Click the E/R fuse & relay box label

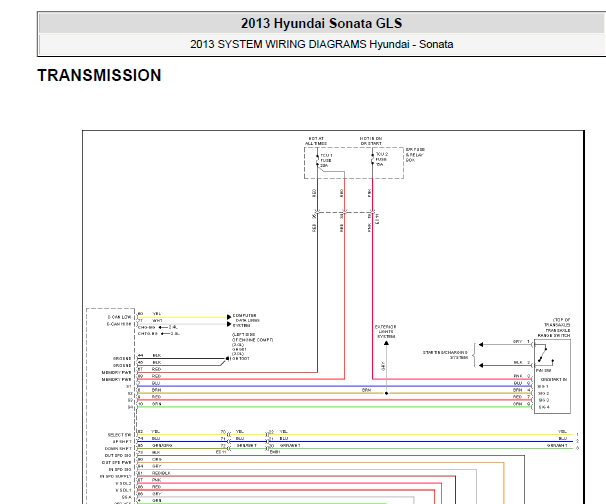click(x=415, y=155)
